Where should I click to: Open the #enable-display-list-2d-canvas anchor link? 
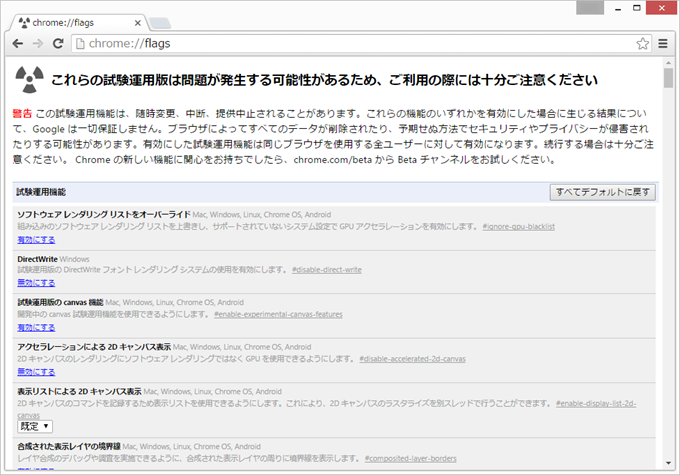(x=596, y=403)
